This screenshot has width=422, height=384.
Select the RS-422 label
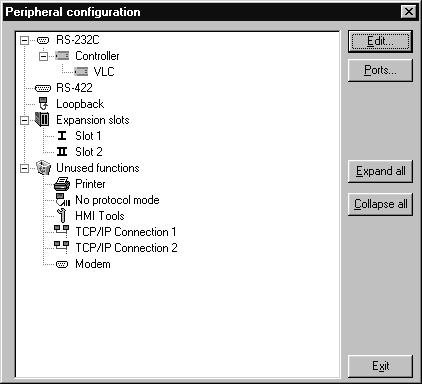point(74,88)
